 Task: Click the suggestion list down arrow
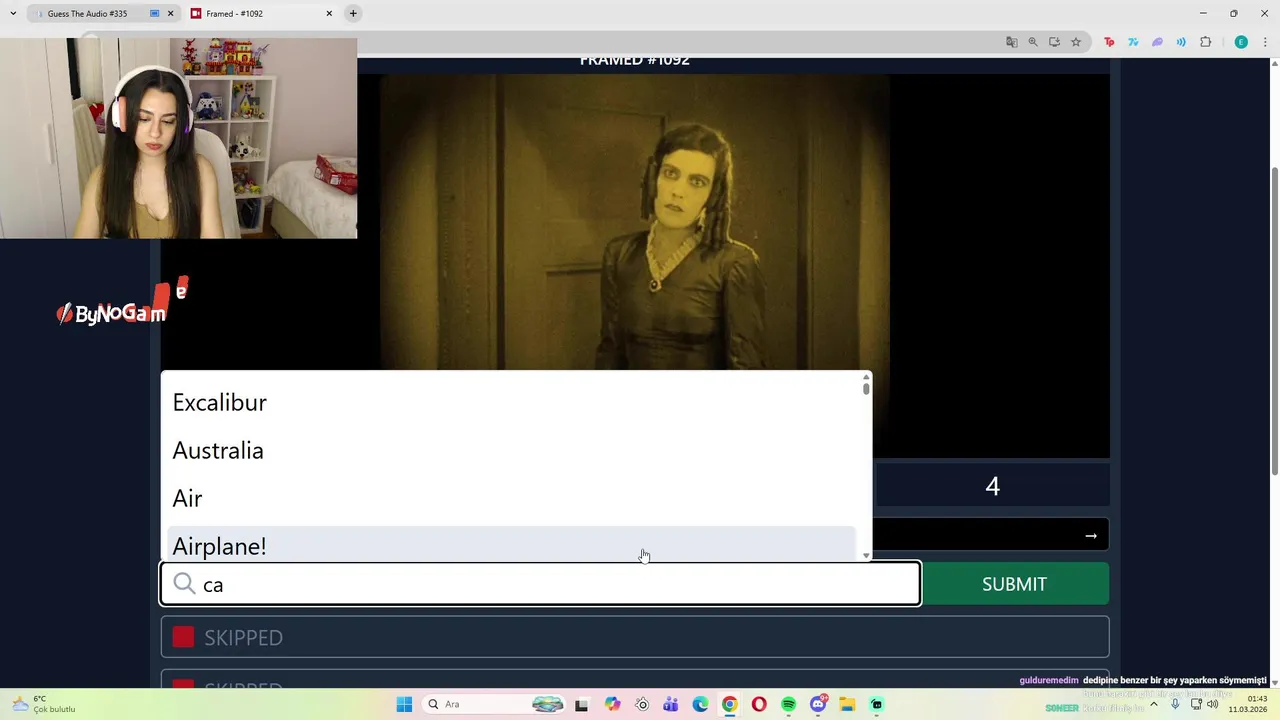(x=866, y=556)
